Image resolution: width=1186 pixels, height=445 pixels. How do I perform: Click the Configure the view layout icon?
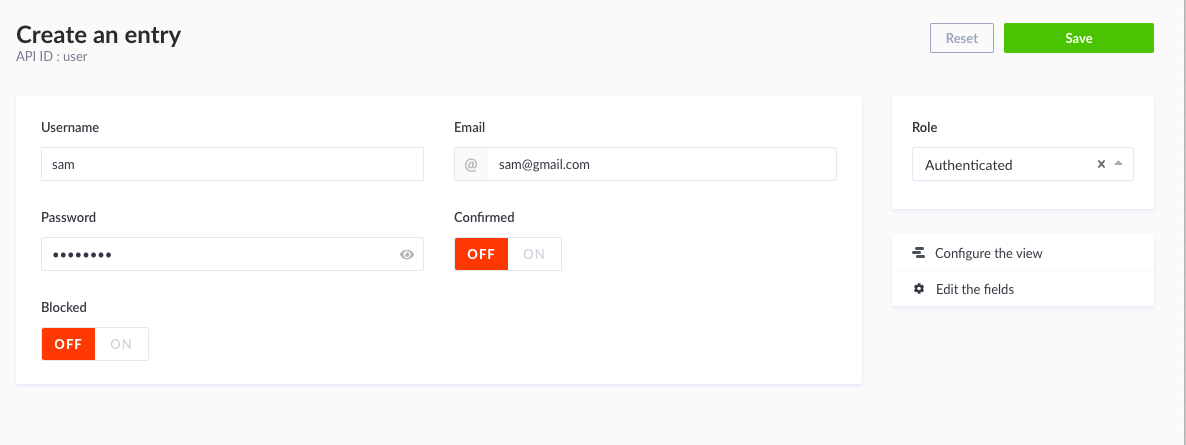(919, 253)
